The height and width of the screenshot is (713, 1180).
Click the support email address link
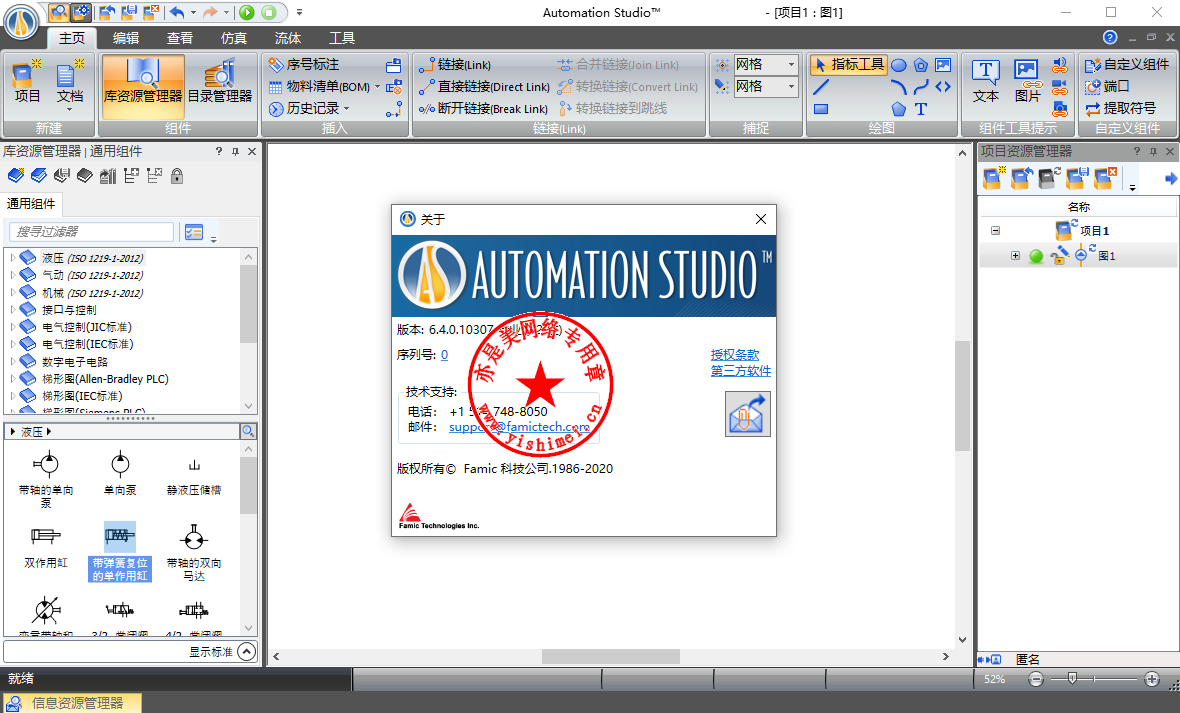(x=519, y=427)
